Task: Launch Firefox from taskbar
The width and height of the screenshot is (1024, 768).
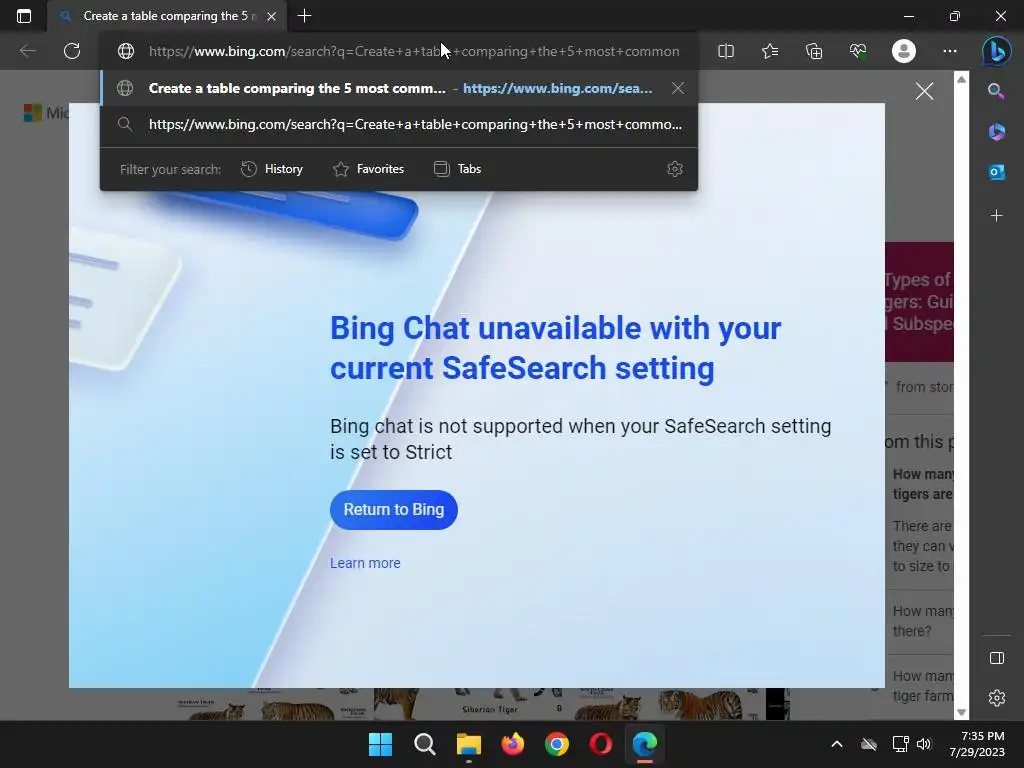Action: 513,744
